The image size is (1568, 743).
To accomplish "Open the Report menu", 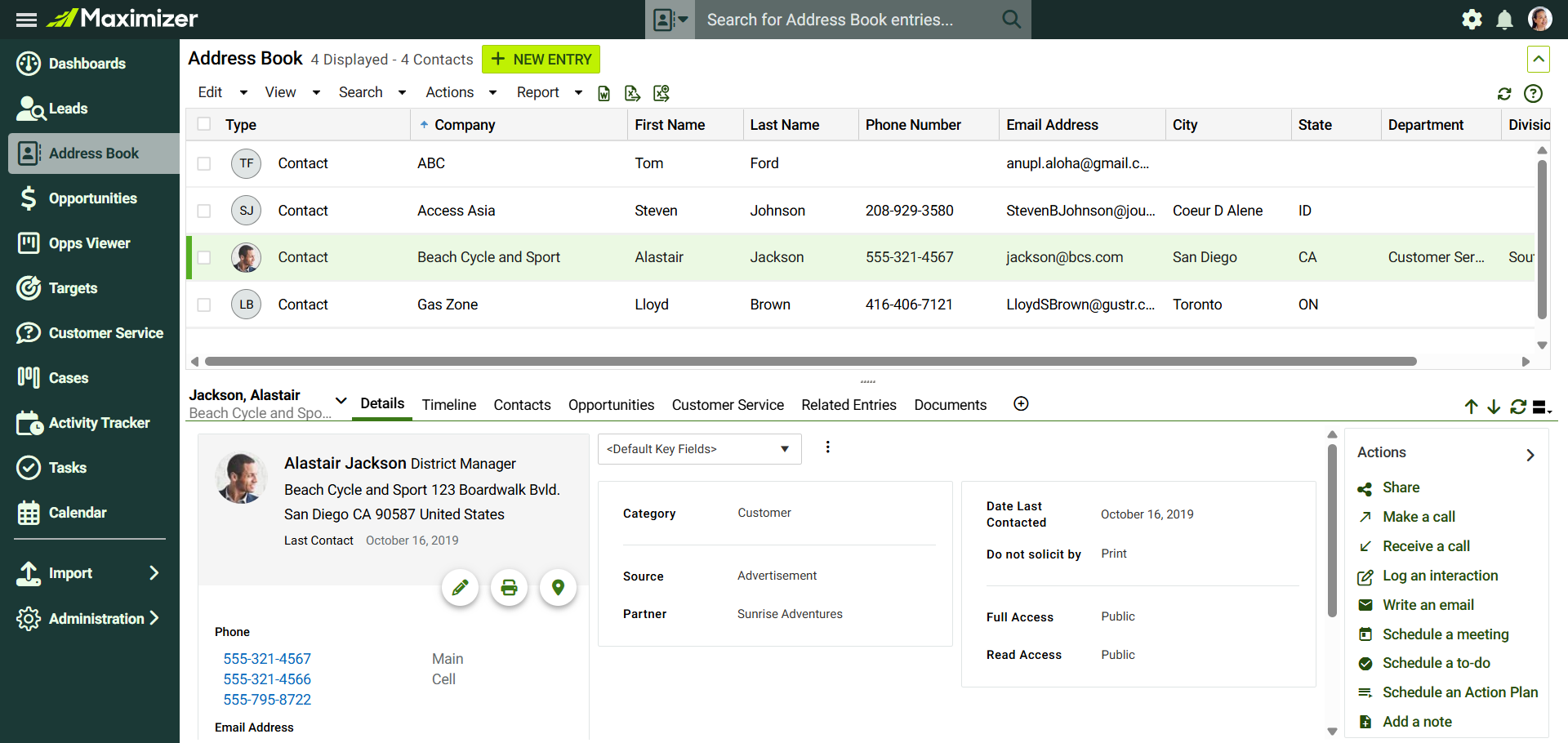I will pyautogui.click(x=550, y=92).
